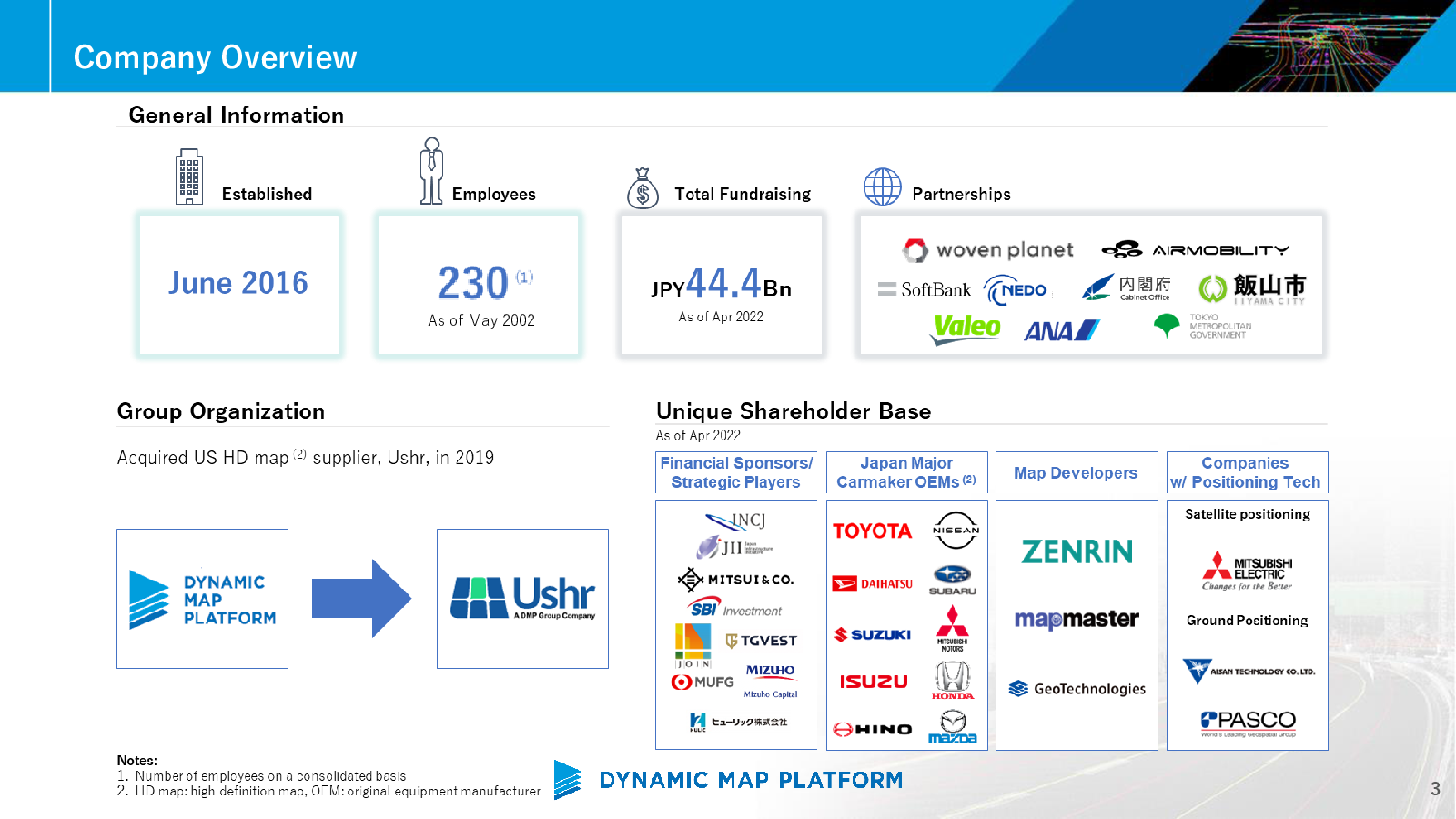Click the Cabinet Office logo
This screenshot has height=819, width=1456.
coord(1127,288)
